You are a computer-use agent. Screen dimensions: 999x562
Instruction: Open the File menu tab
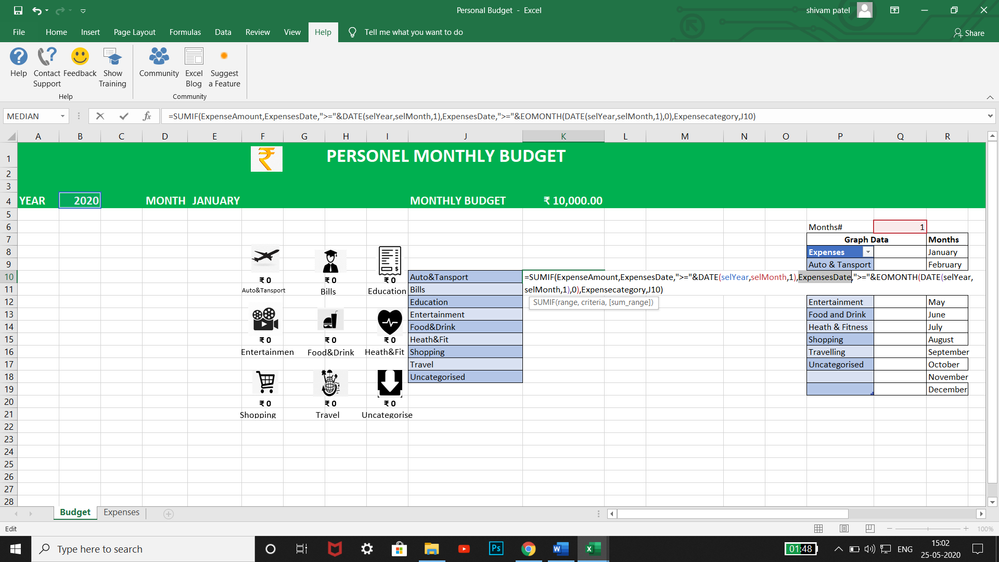18,32
